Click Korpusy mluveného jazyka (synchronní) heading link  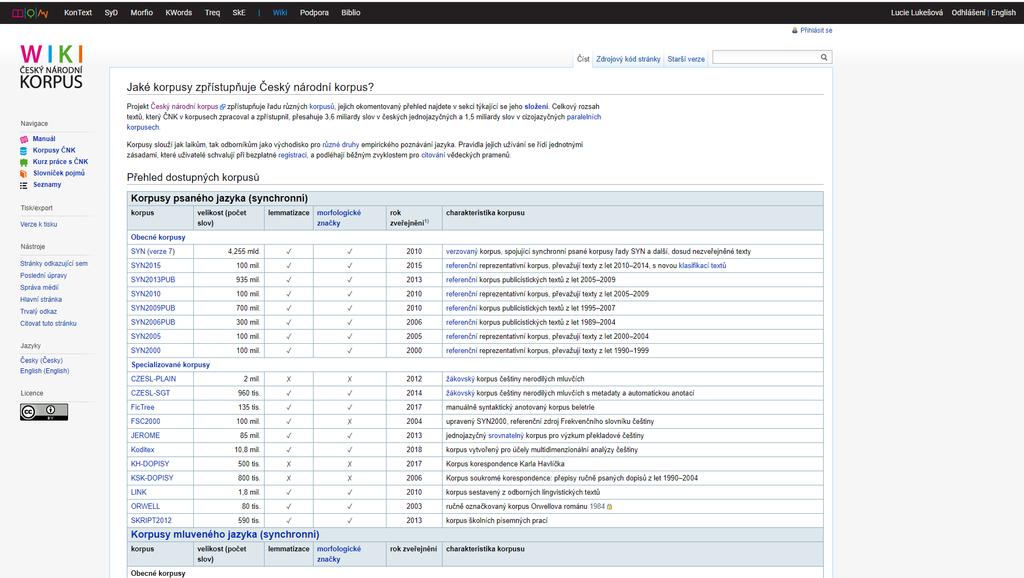pos(225,534)
